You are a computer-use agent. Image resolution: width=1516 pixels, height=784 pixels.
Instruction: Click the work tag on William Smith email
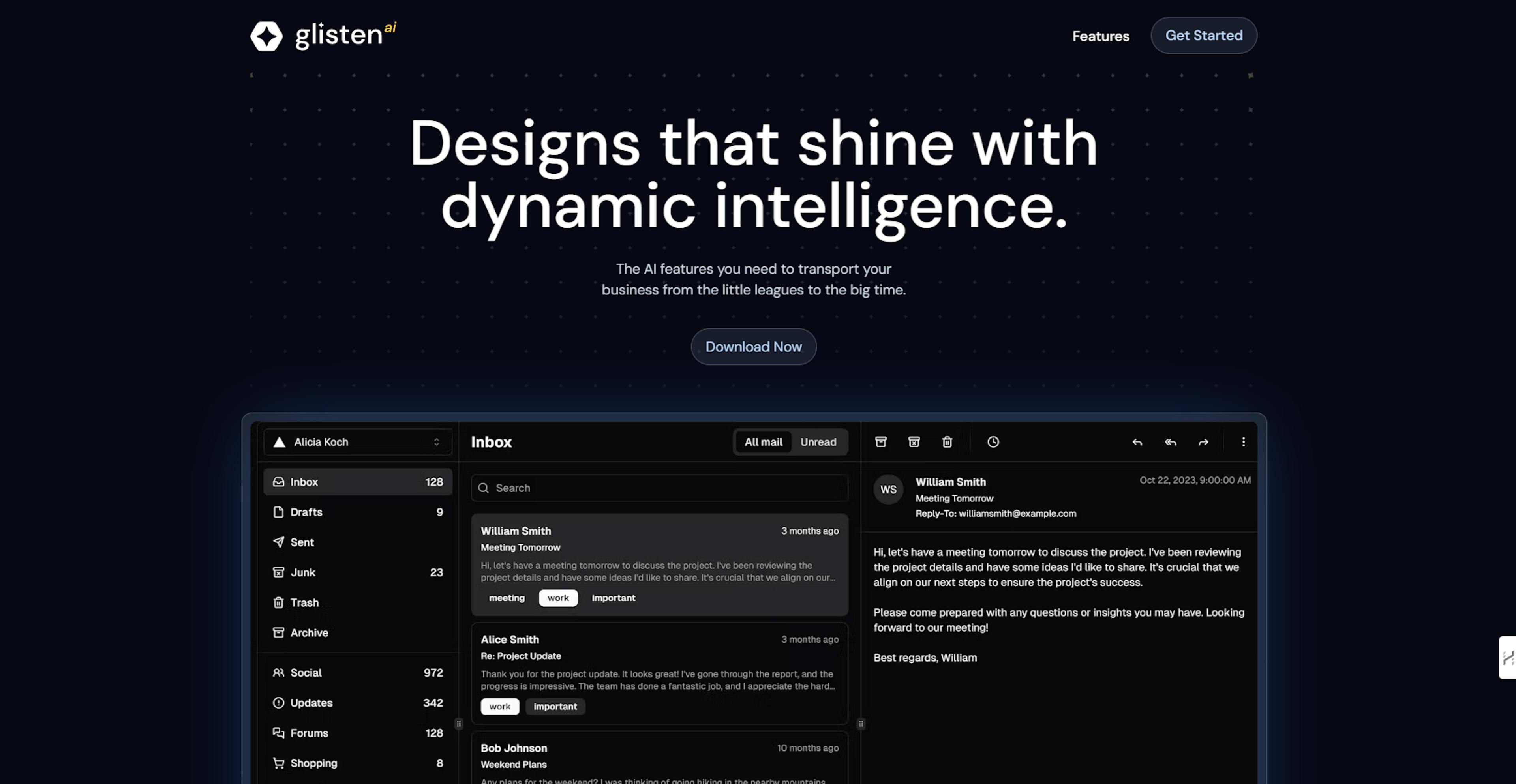tap(557, 597)
